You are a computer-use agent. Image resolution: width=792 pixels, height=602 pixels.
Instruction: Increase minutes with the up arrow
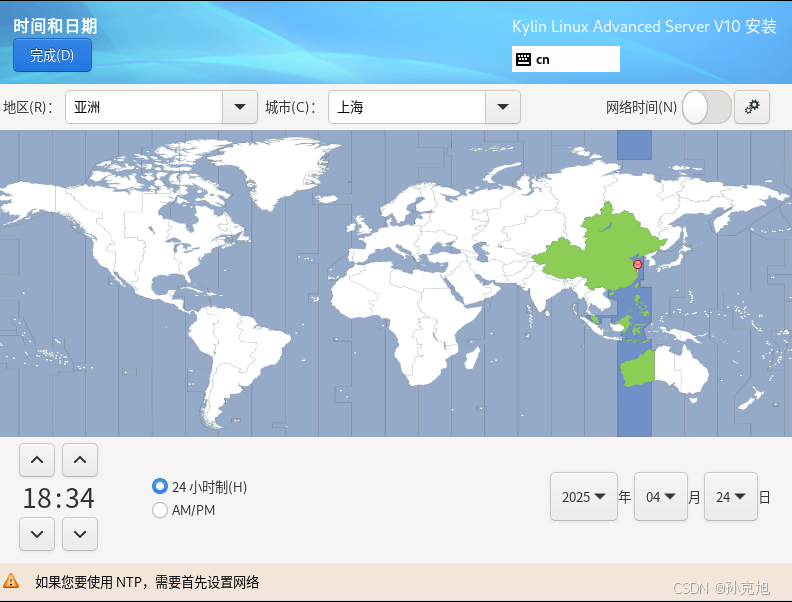80,460
